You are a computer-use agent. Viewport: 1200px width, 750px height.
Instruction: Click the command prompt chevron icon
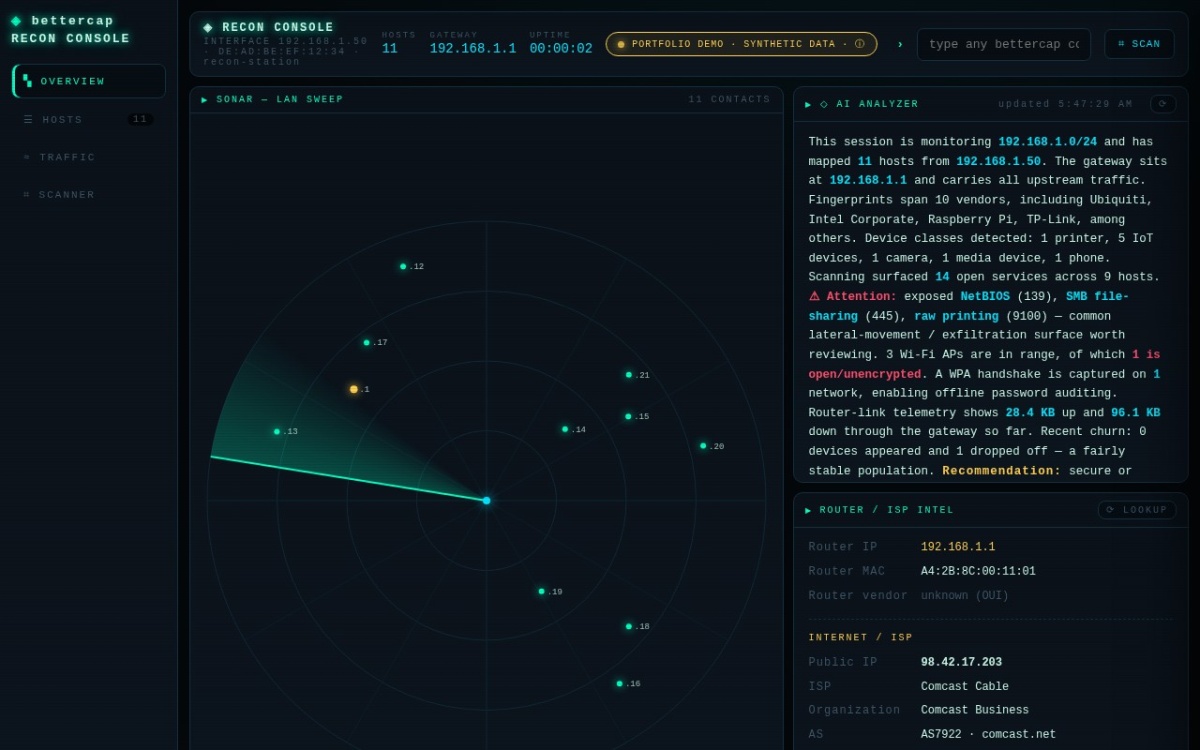(900, 44)
